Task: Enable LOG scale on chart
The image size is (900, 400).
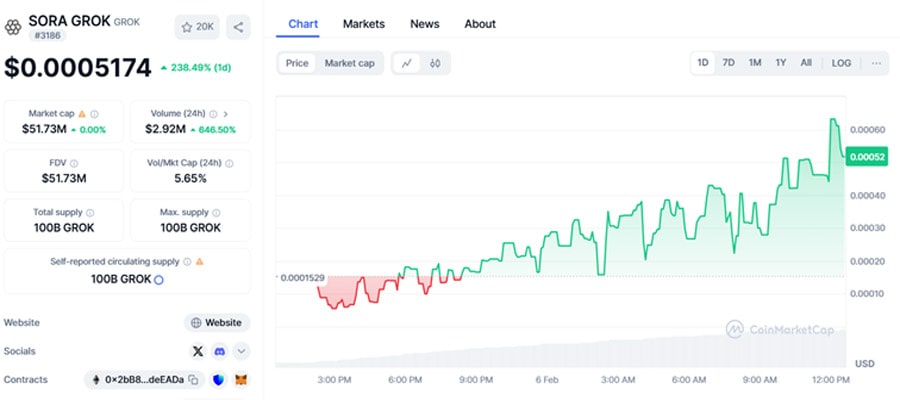Action: tap(841, 63)
